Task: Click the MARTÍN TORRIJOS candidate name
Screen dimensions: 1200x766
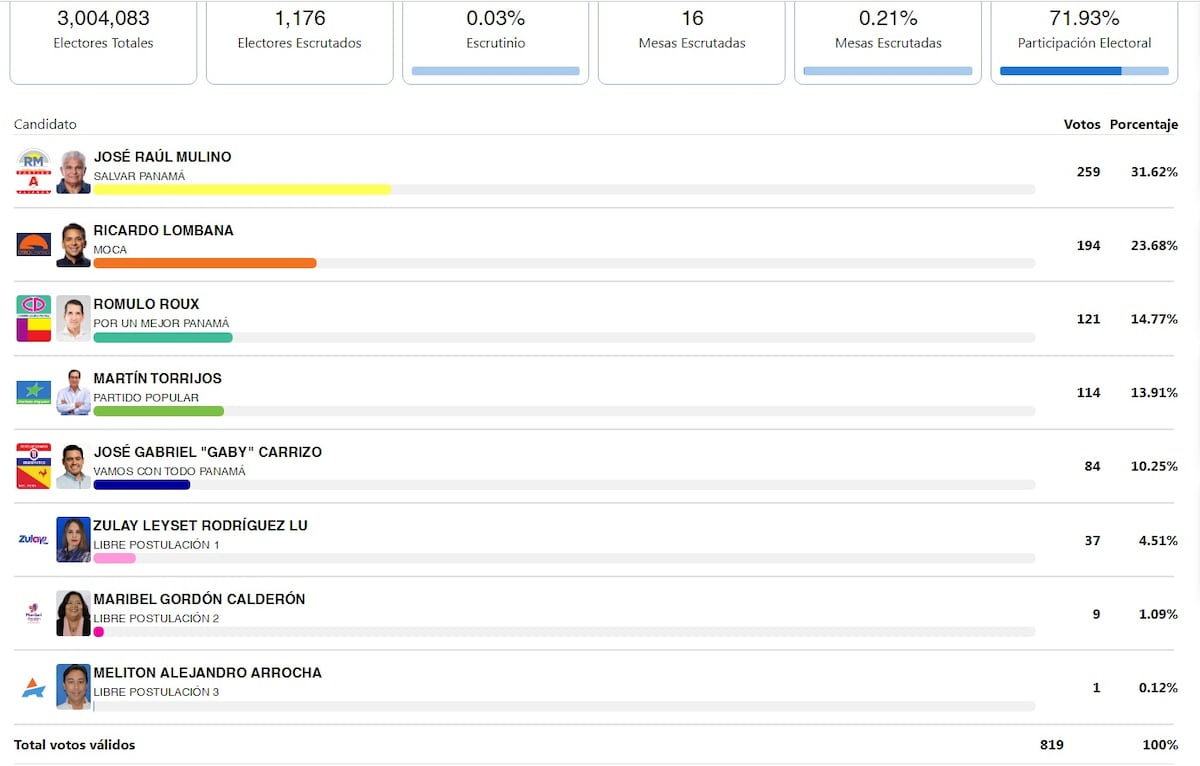Action: [x=157, y=378]
